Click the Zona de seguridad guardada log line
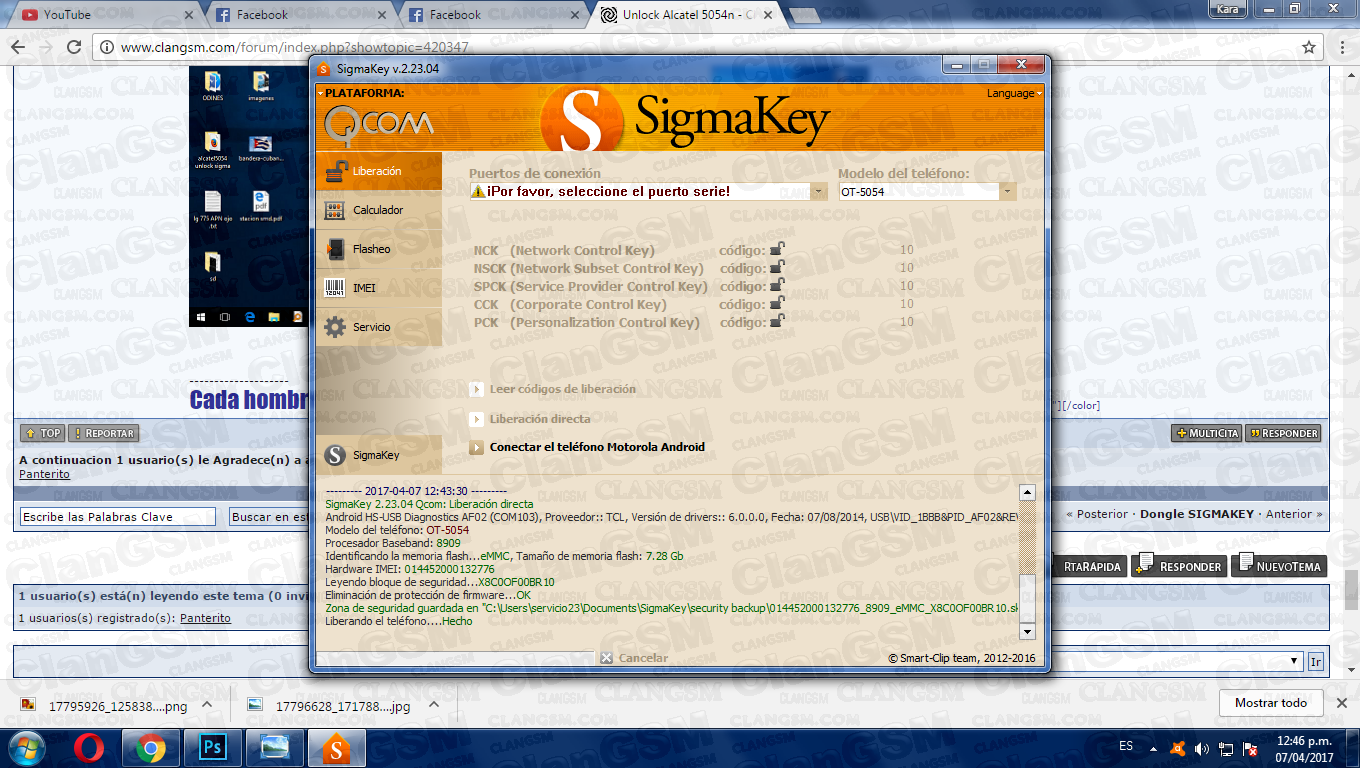The height and width of the screenshot is (768, 1360). (671, 608)
